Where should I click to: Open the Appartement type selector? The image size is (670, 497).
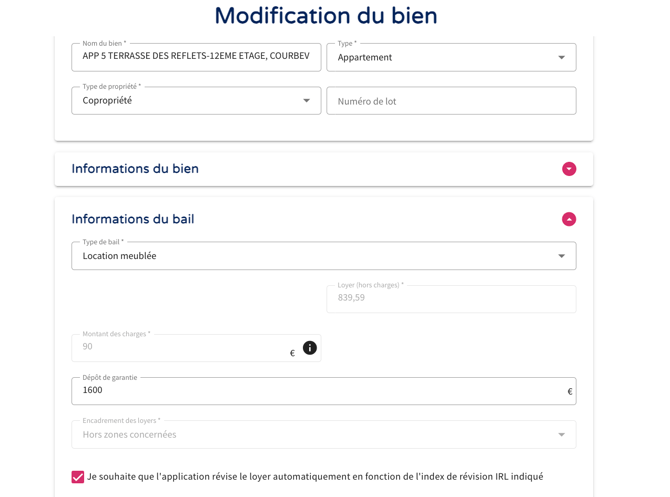[x=440, y=58]
